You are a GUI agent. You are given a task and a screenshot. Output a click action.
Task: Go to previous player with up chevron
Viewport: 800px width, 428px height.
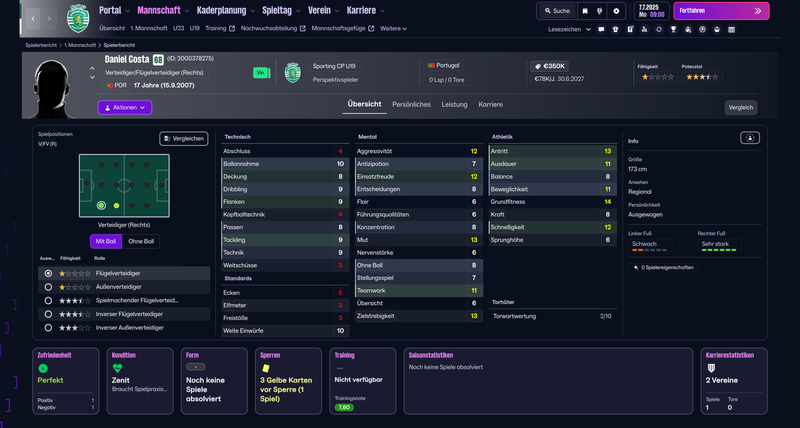point(92,68)
